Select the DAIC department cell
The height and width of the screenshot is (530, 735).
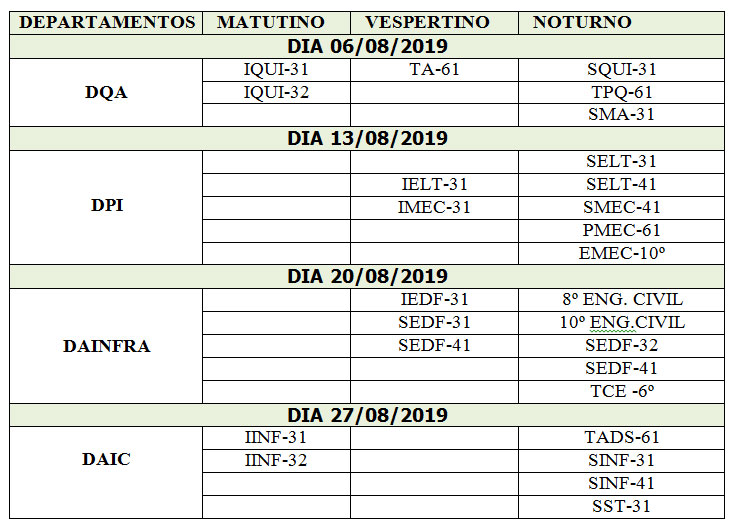[x=107, y=460]
